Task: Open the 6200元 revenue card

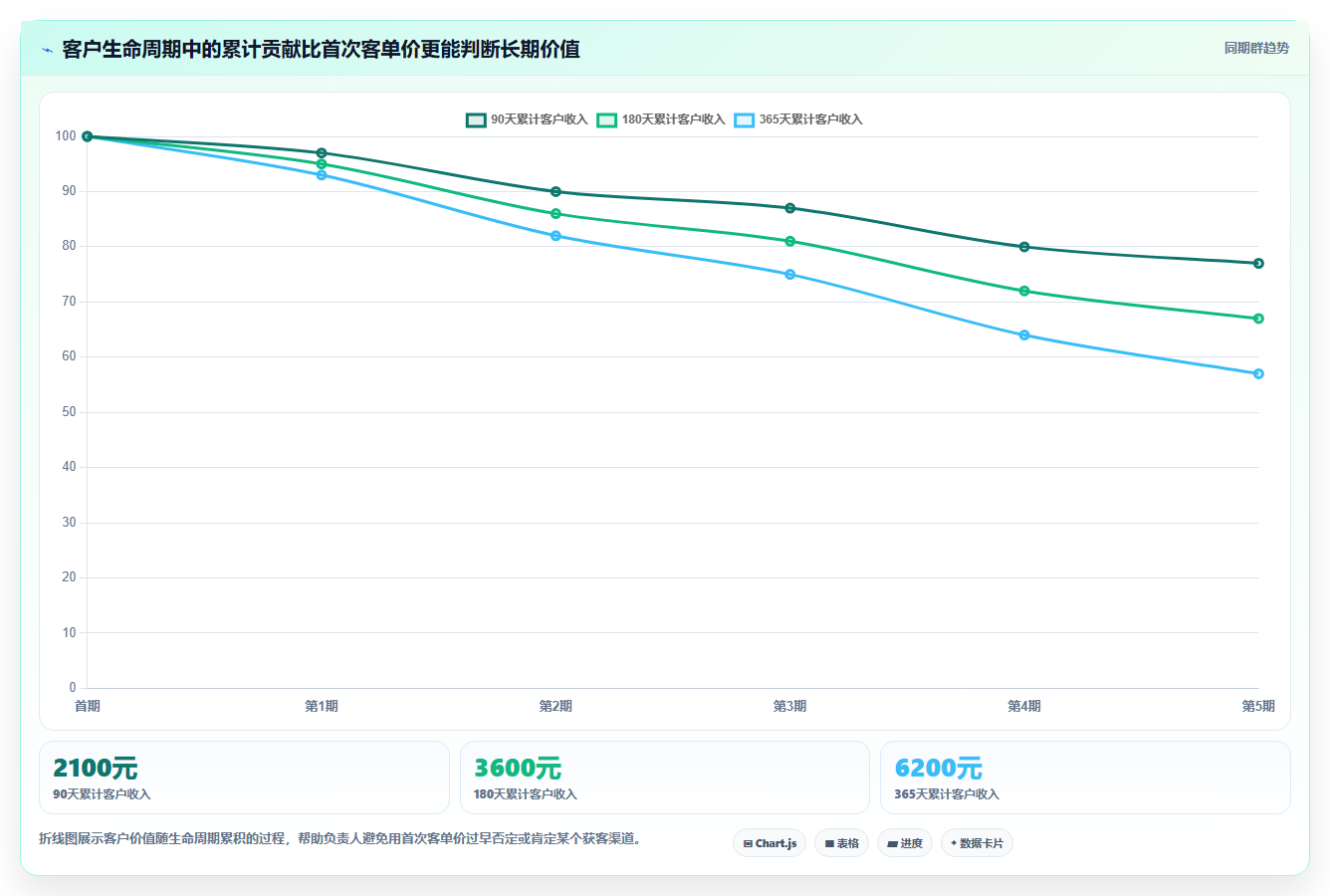Action: coord(1085,778)
